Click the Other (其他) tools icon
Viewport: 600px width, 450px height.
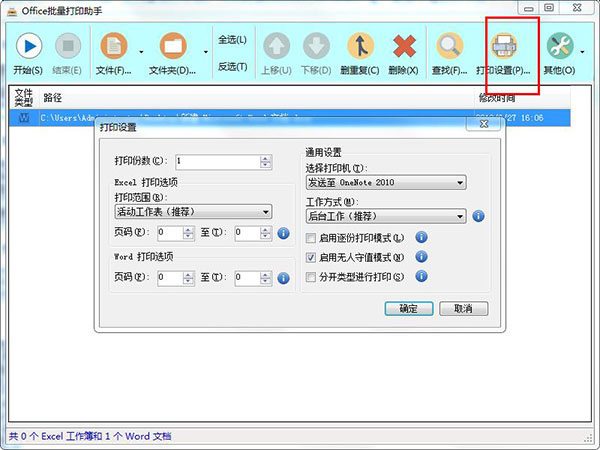(x=560, y=46)
